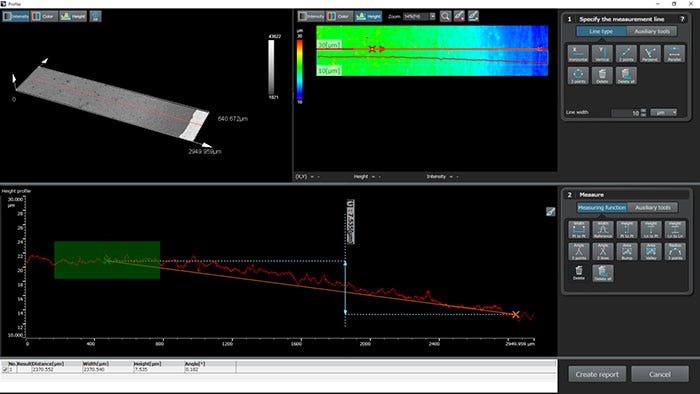Click the green X marker in highlighted region
700x394 pixels.
tap(107, 260)
